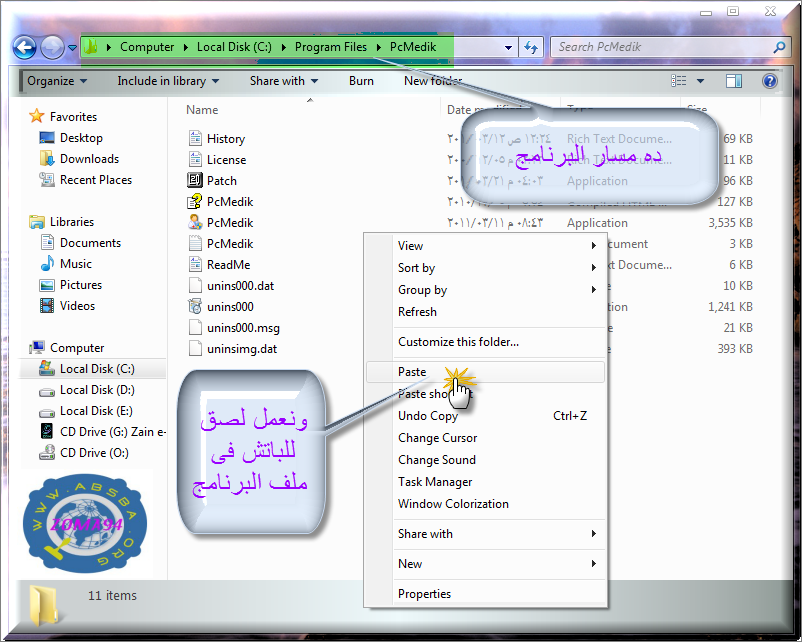This screenshot has height=642, width=802.
Task: Select the unins000 uninstaller icon
Action: pyautogui.click(x=195, y=306)
